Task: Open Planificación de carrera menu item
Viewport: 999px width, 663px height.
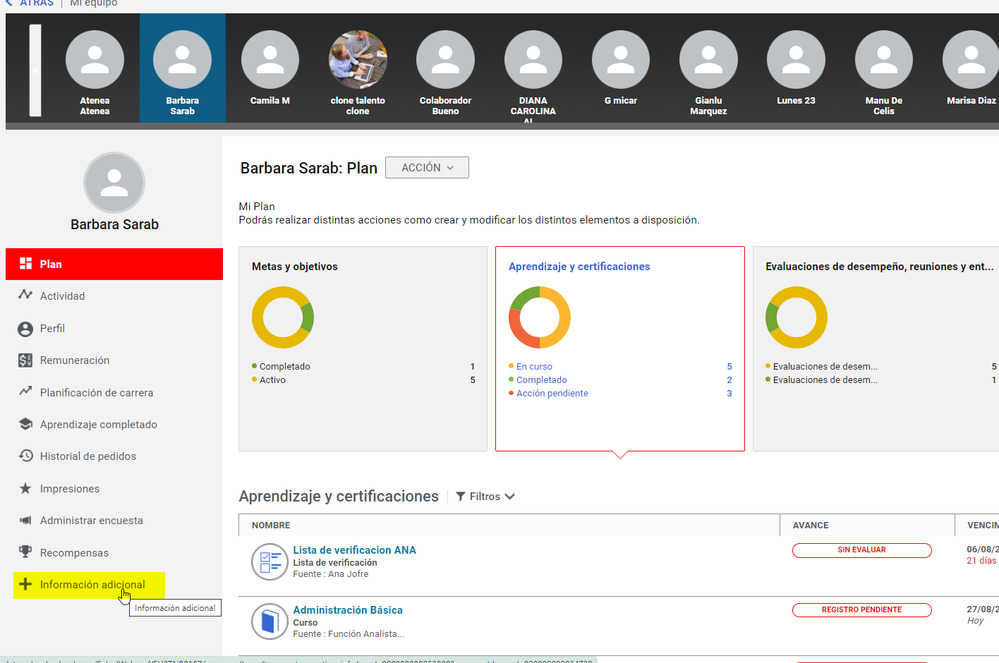Action: click(96, 393)
